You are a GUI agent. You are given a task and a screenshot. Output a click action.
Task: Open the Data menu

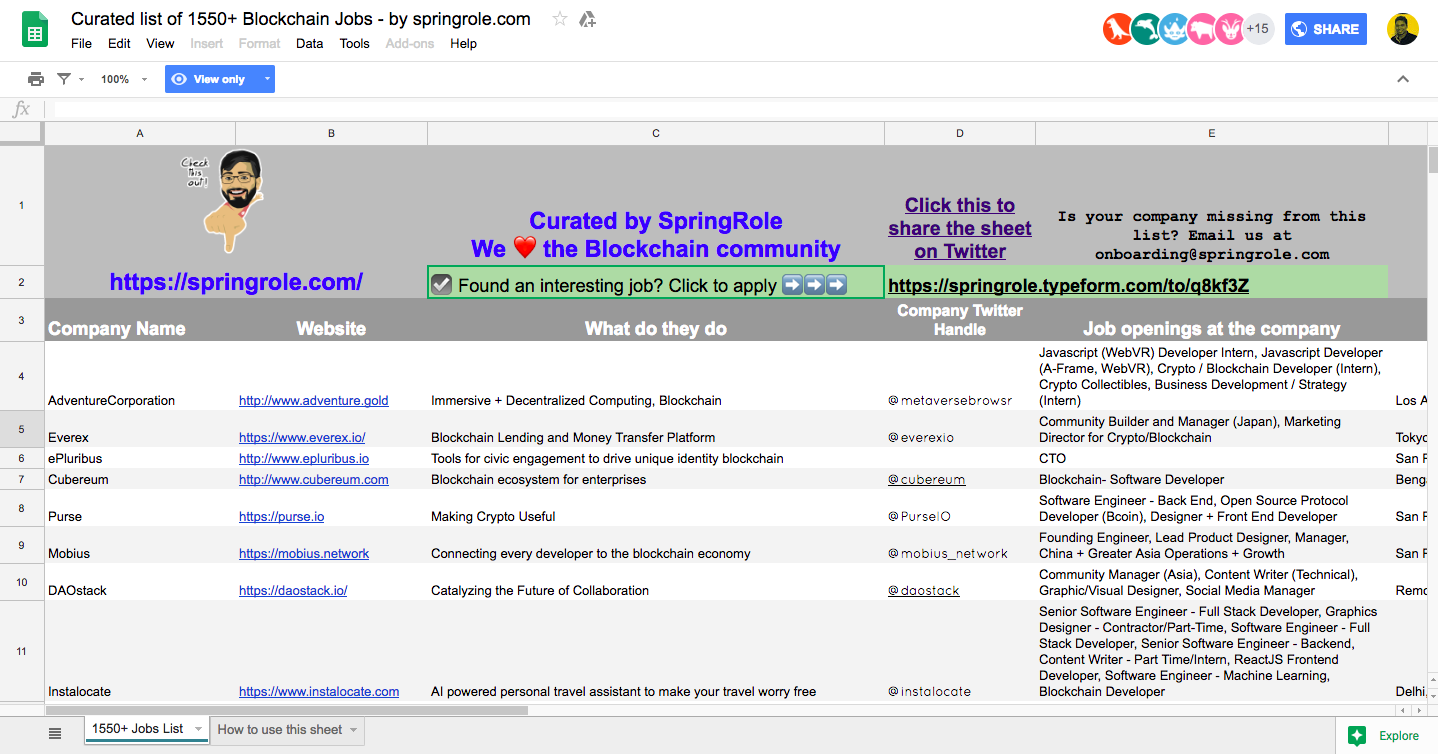[309, 43]
